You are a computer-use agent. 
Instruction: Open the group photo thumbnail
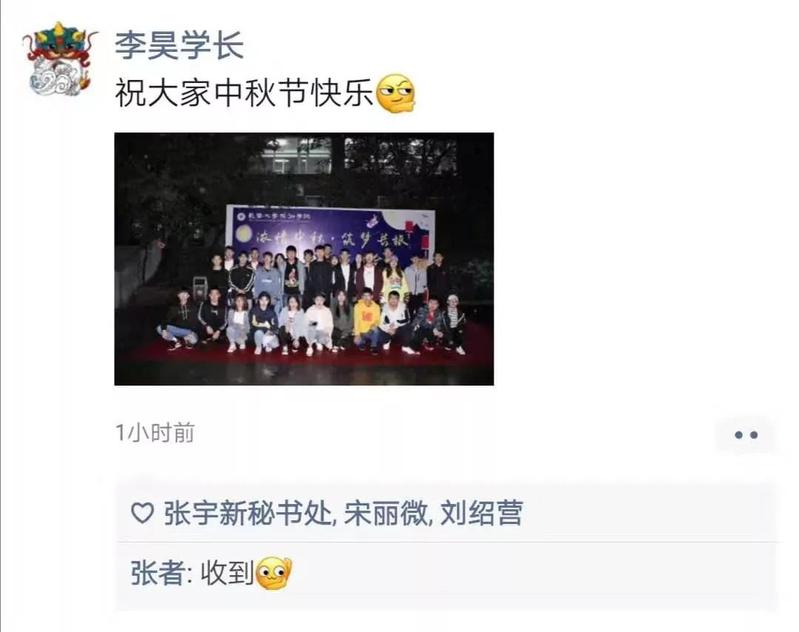(x=304, y=259)
